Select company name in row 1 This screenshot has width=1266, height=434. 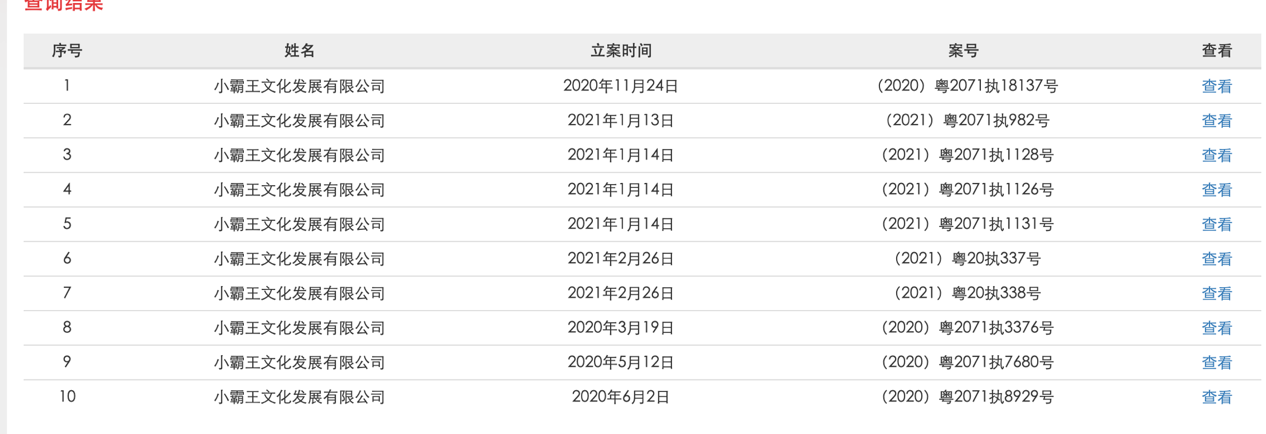click(x=299, y=87)
